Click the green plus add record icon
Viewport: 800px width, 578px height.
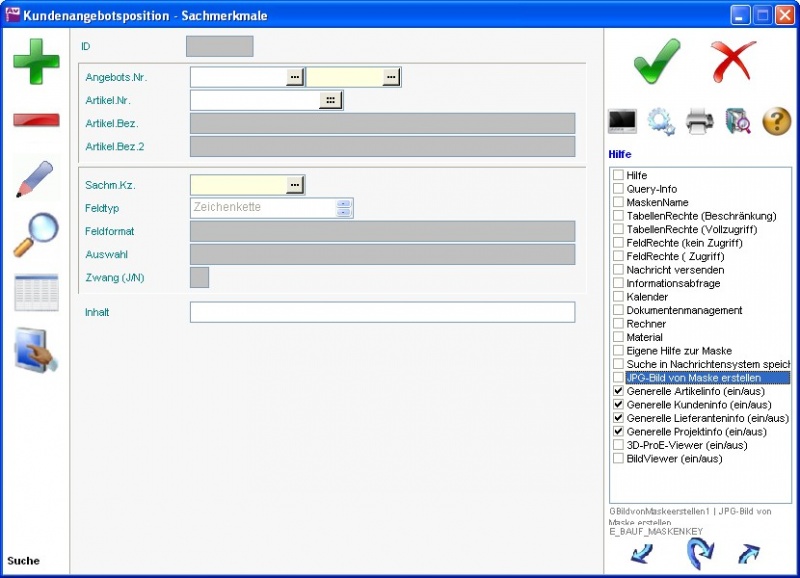(36, 62)
